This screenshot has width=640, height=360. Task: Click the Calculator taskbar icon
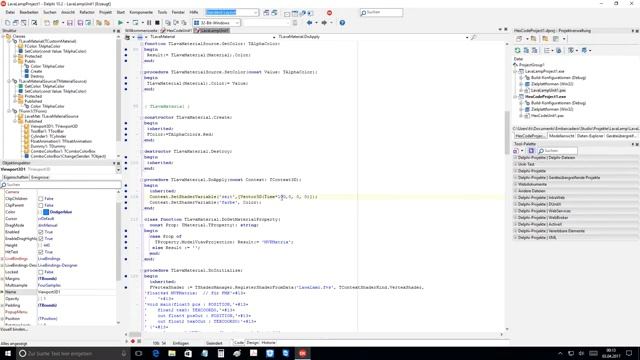(221, 353)
